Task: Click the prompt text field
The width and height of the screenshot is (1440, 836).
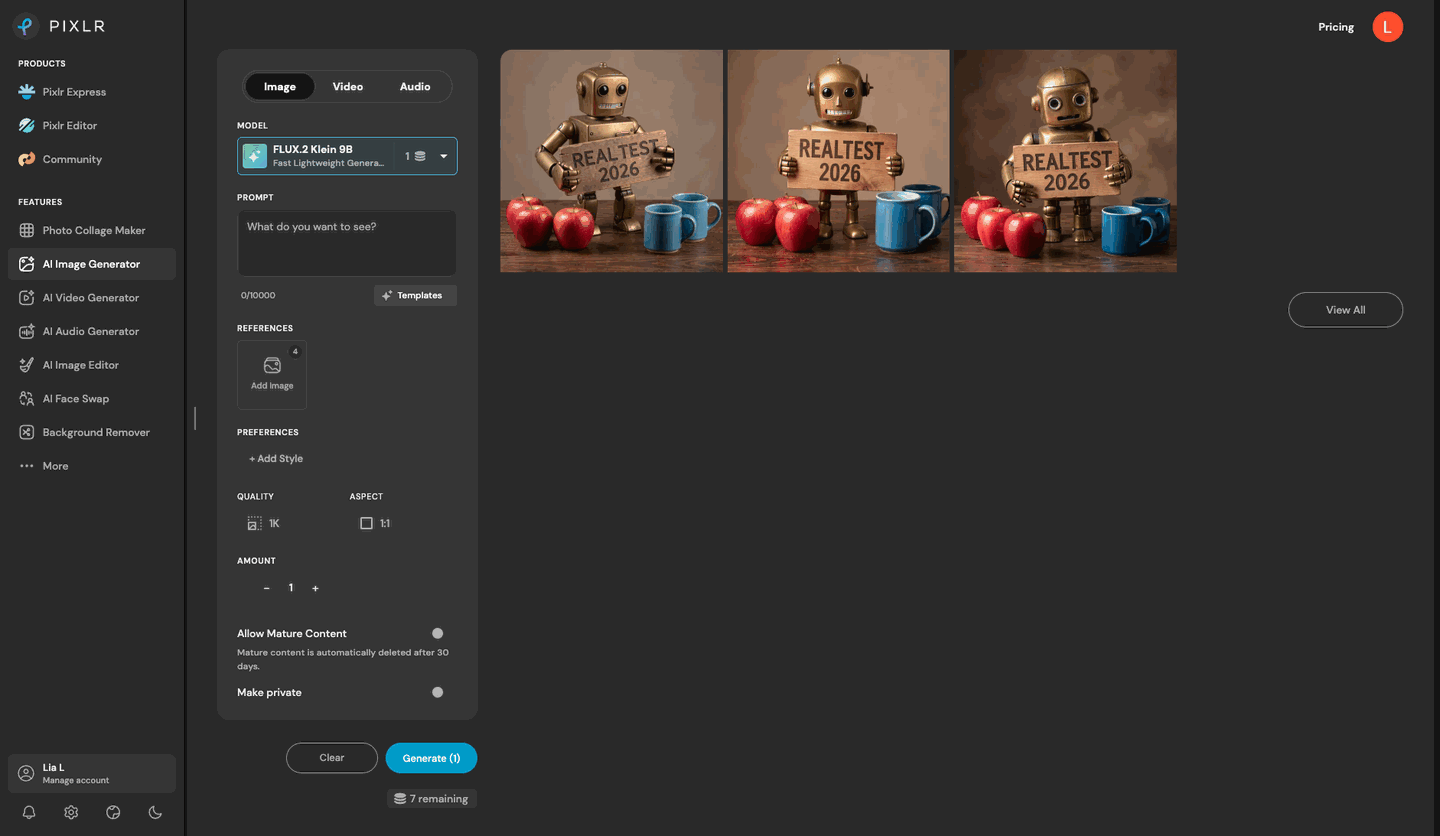Action: pos(347,243)
